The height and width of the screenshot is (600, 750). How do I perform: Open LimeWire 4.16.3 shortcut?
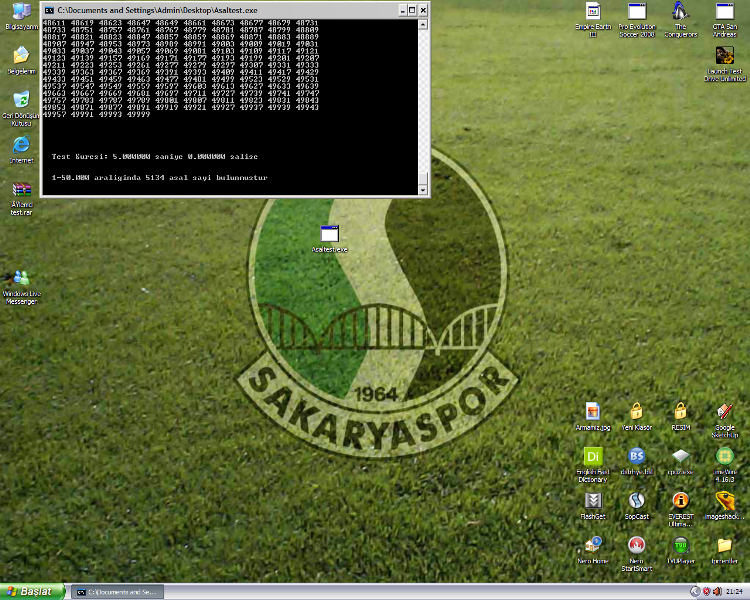tap(725, 465)
